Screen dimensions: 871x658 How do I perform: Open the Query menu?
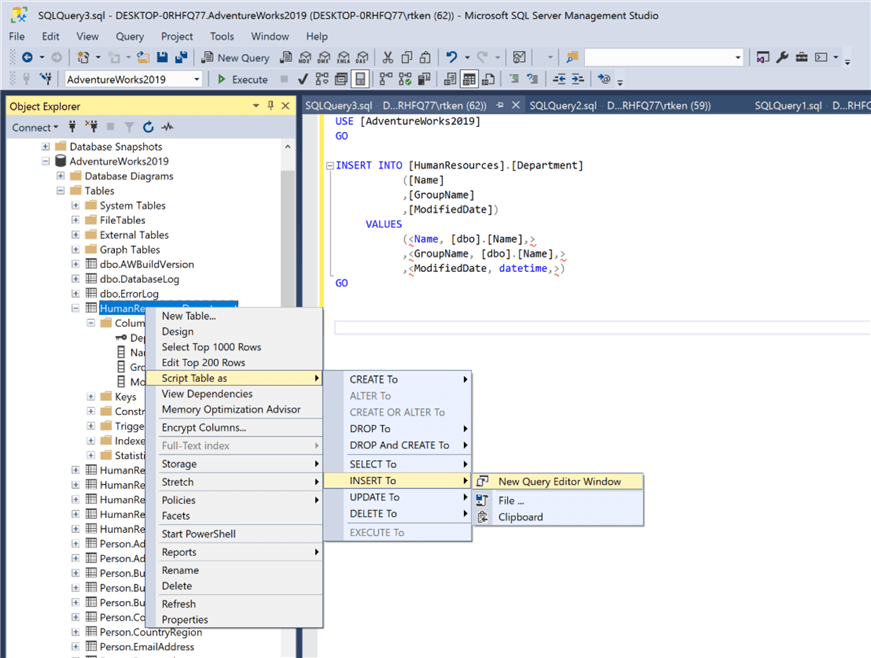point(129,36)
